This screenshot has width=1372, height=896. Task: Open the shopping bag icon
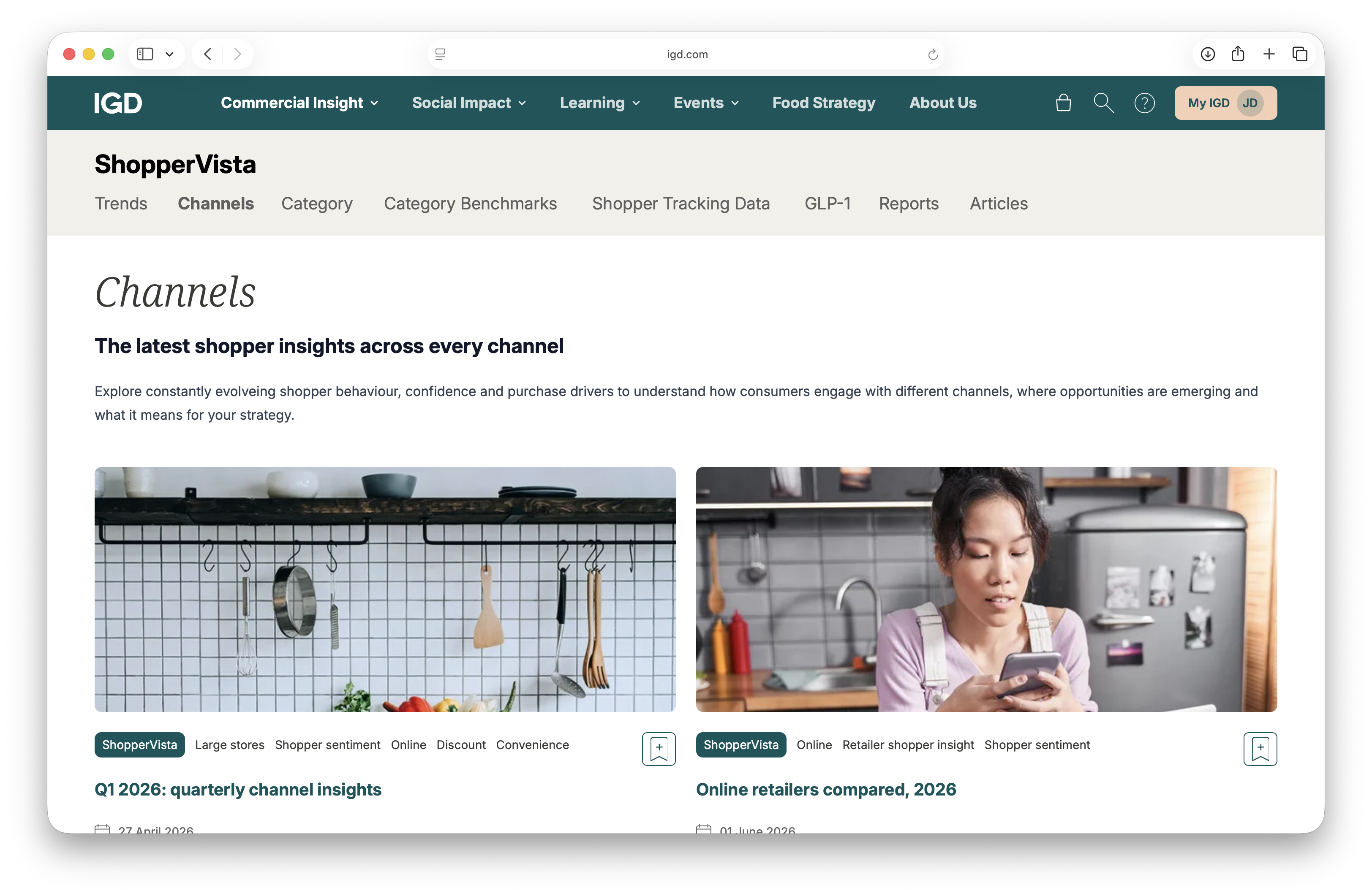(1063, 103)
